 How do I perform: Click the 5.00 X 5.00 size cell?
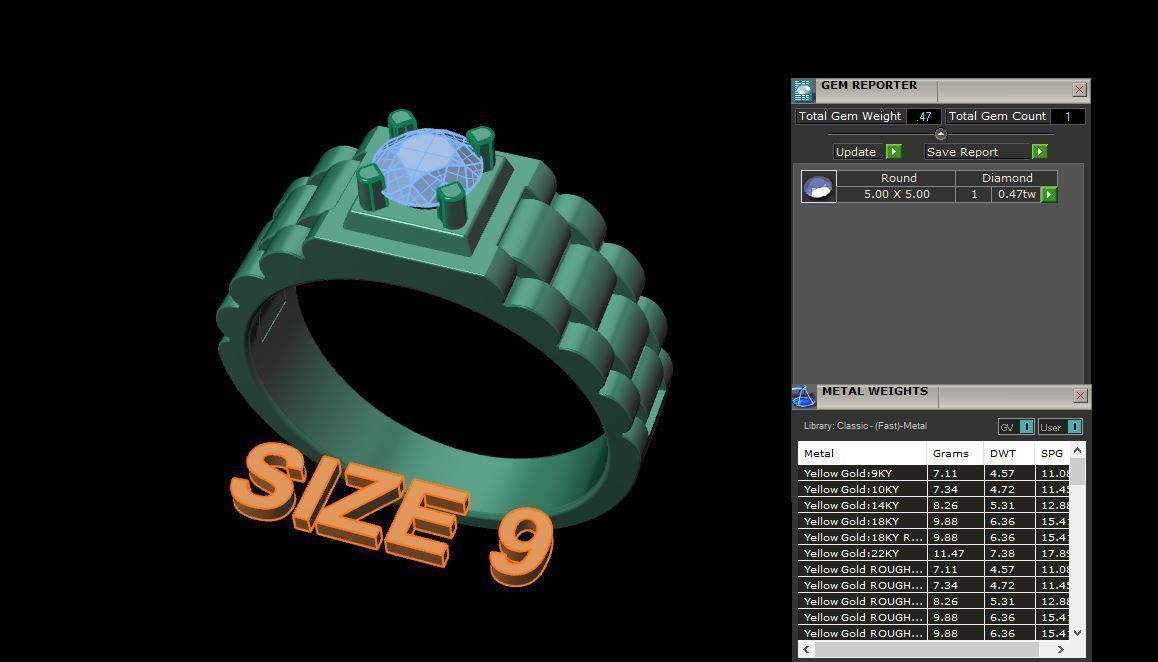coord(897,194)
